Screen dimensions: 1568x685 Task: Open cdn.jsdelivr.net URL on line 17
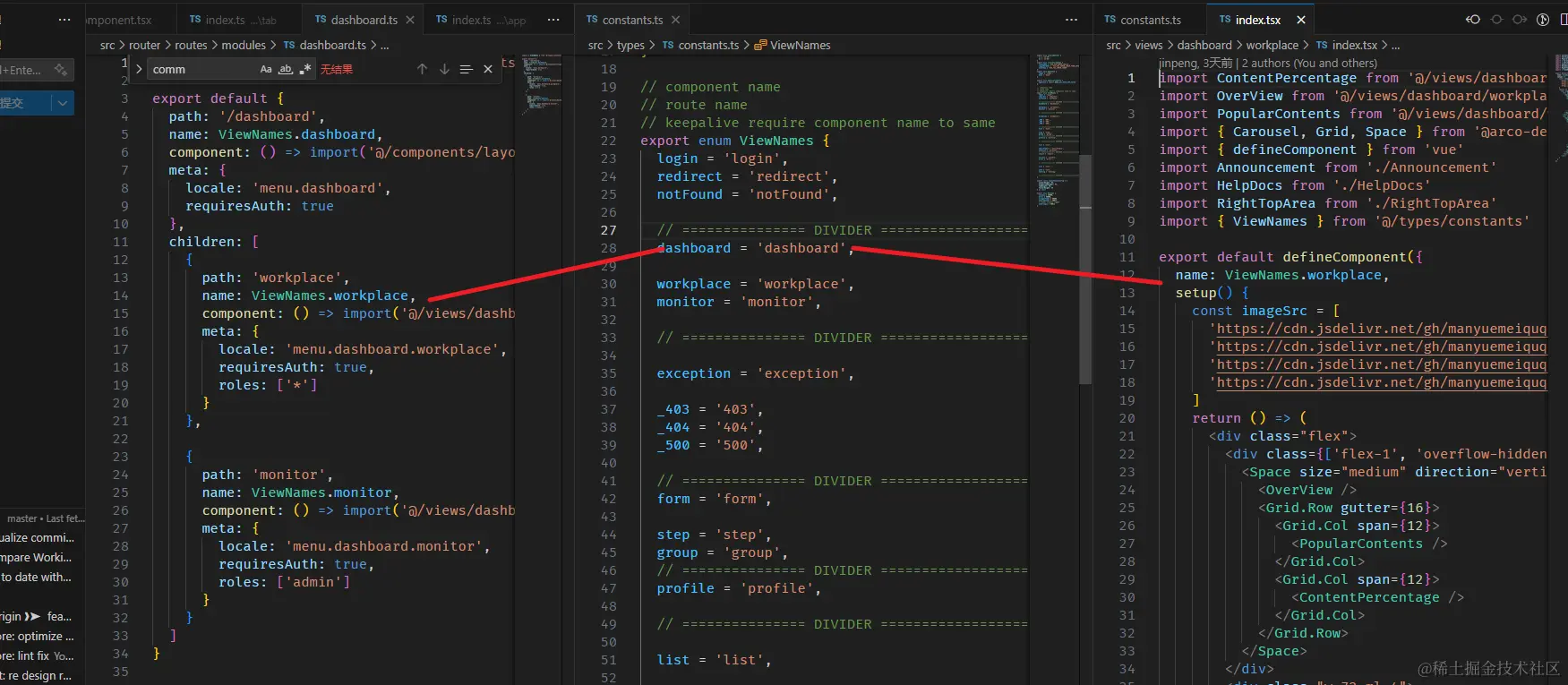(x=1382, y=364)
